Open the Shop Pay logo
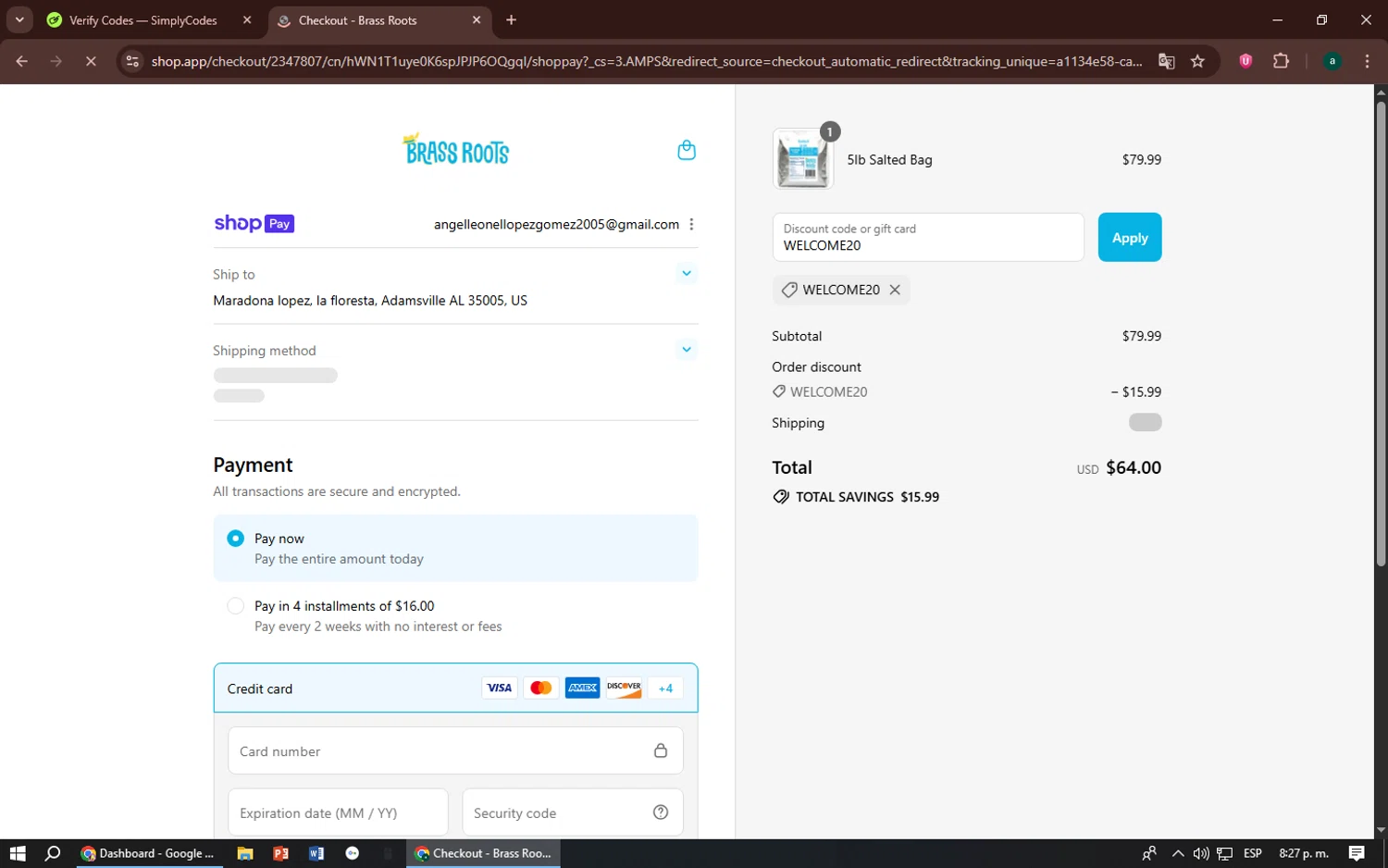The width and height of the screenshot is (1388, 868). tap(254, 223)
